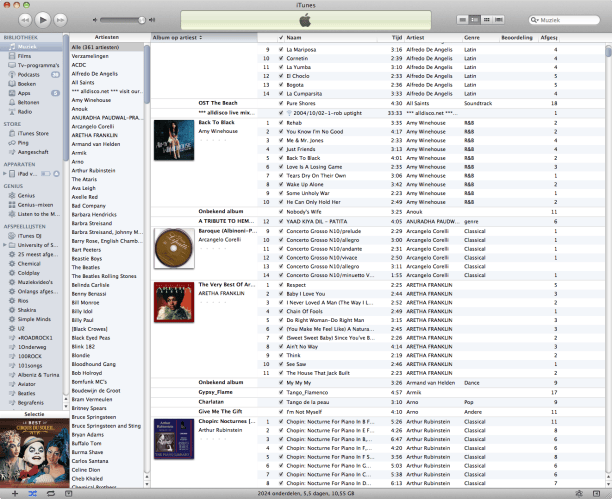Skip to the next track
This screenshot has height=499, width=612.
click(60, 20)
